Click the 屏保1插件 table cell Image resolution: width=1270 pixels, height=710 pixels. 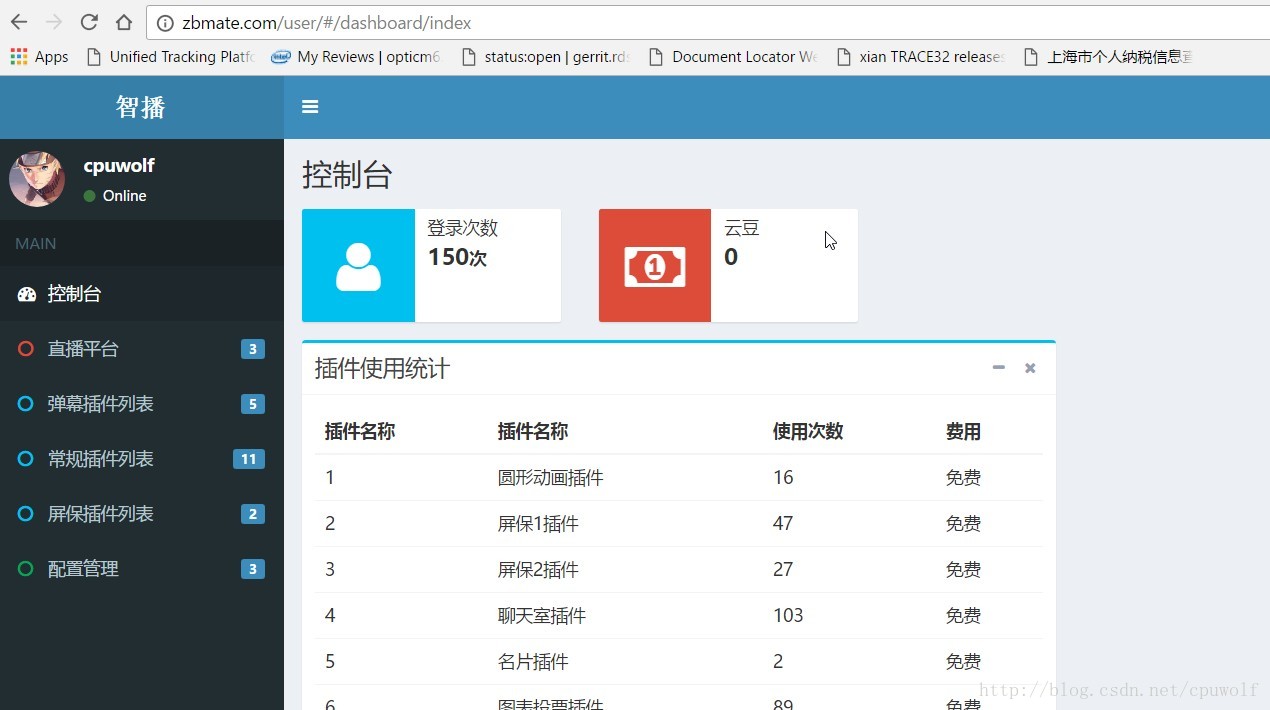(x=538, y=524)
